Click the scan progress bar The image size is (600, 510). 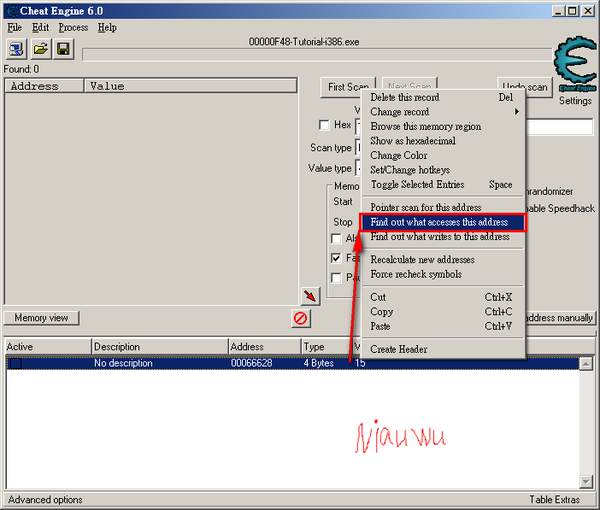317,54
